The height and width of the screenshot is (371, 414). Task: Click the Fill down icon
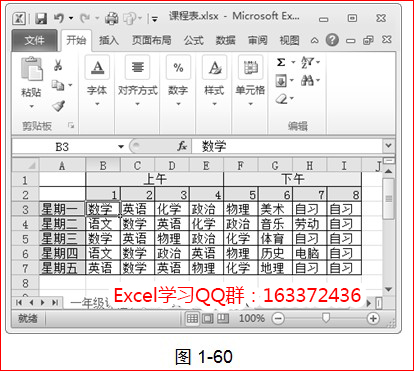coord(281,80)
